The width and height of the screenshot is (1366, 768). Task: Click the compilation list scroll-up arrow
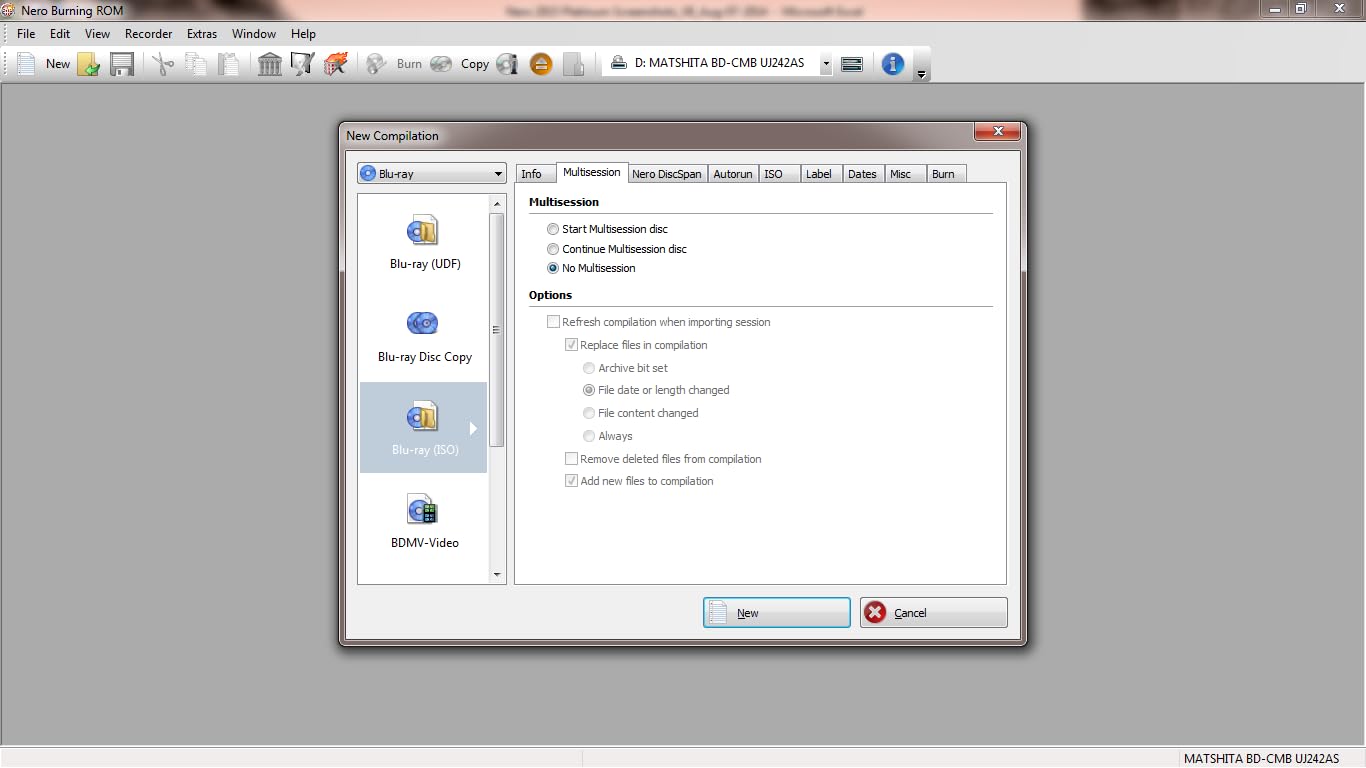(497, 204)
